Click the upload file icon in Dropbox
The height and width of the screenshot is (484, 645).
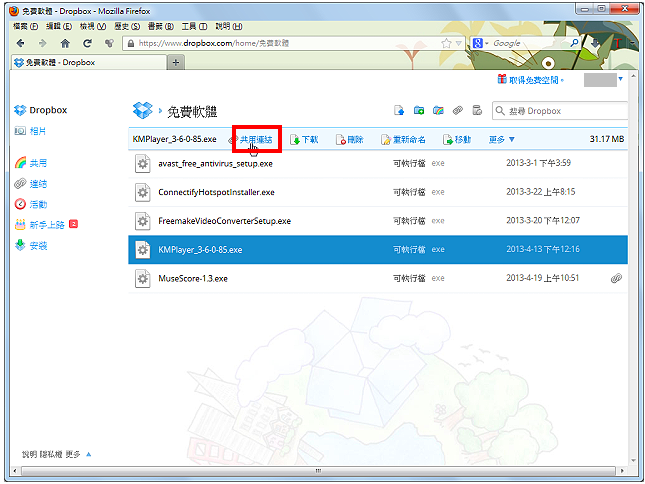click(x=399, y=111)
